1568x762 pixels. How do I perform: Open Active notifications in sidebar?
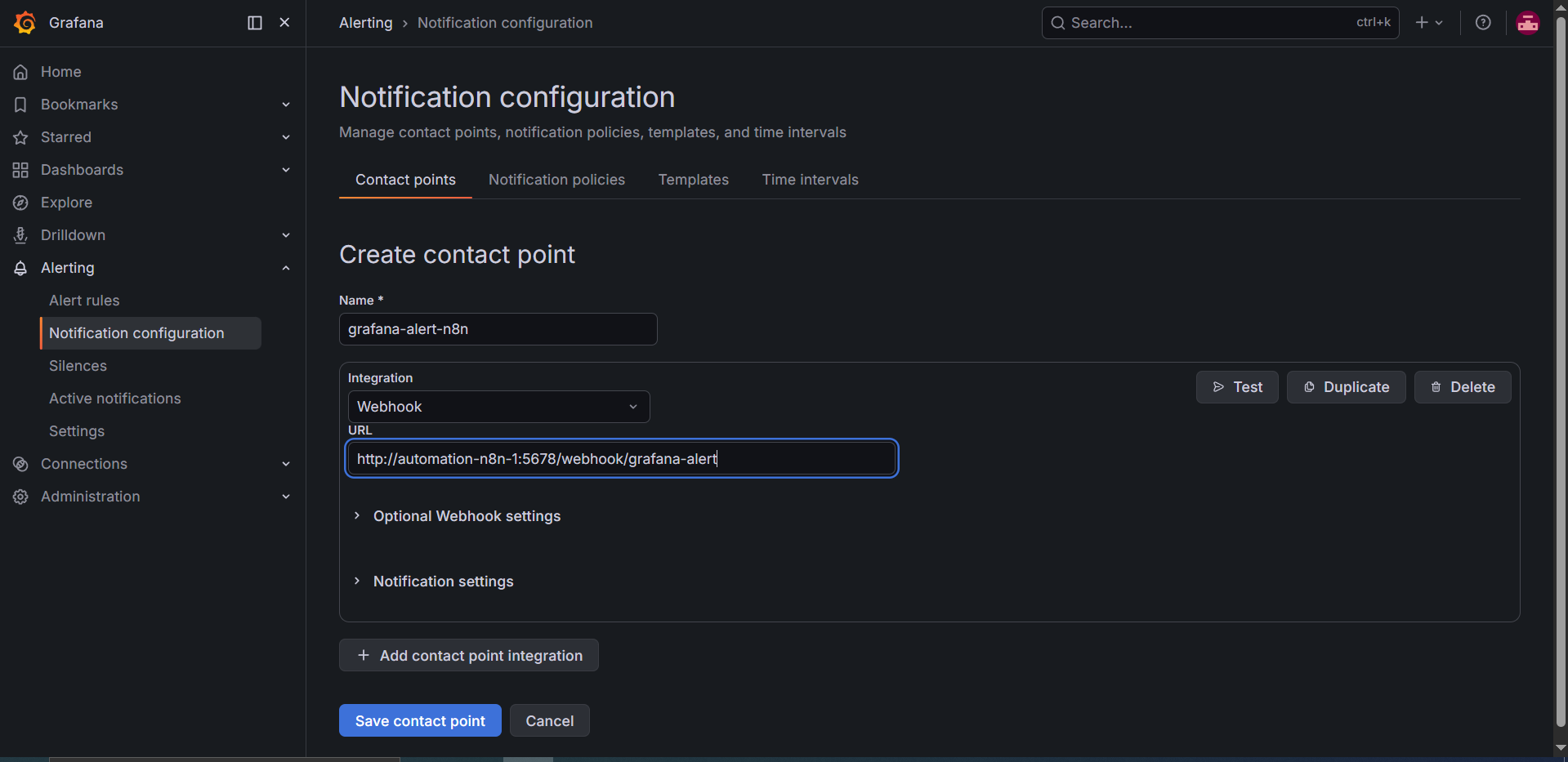click(x=114, y=399)
